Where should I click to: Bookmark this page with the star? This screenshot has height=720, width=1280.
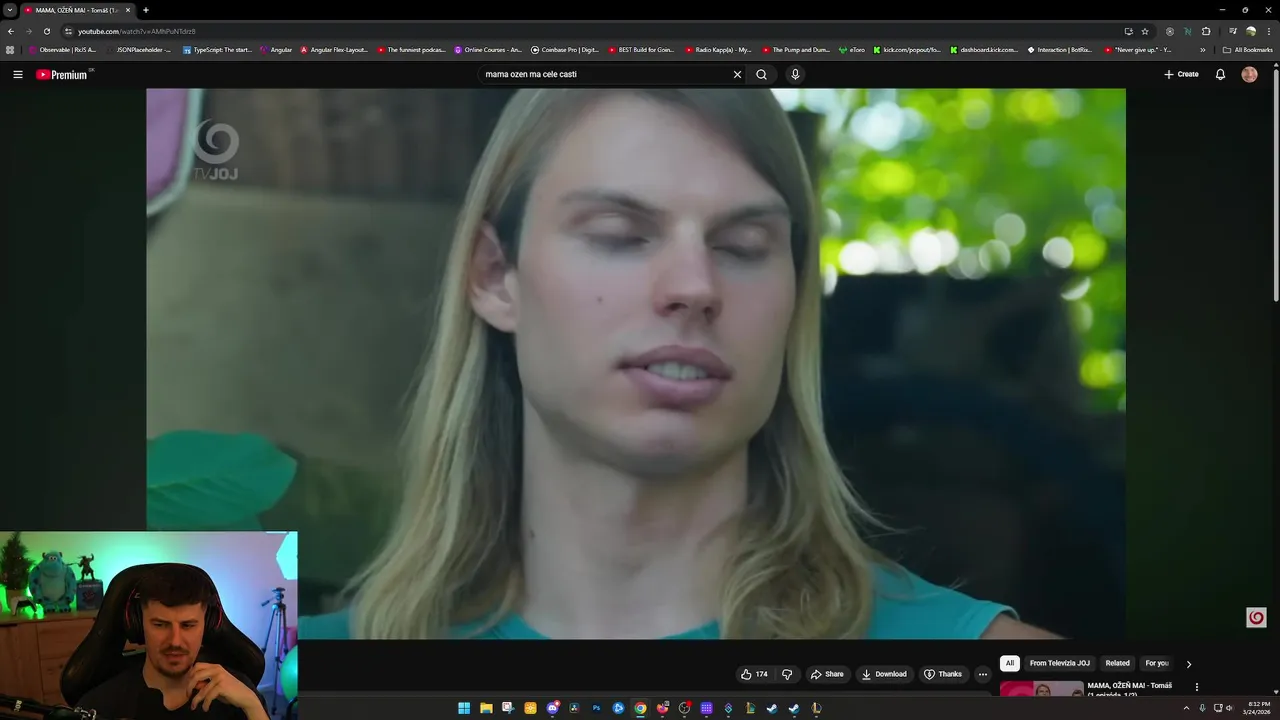pos(1145,31)
